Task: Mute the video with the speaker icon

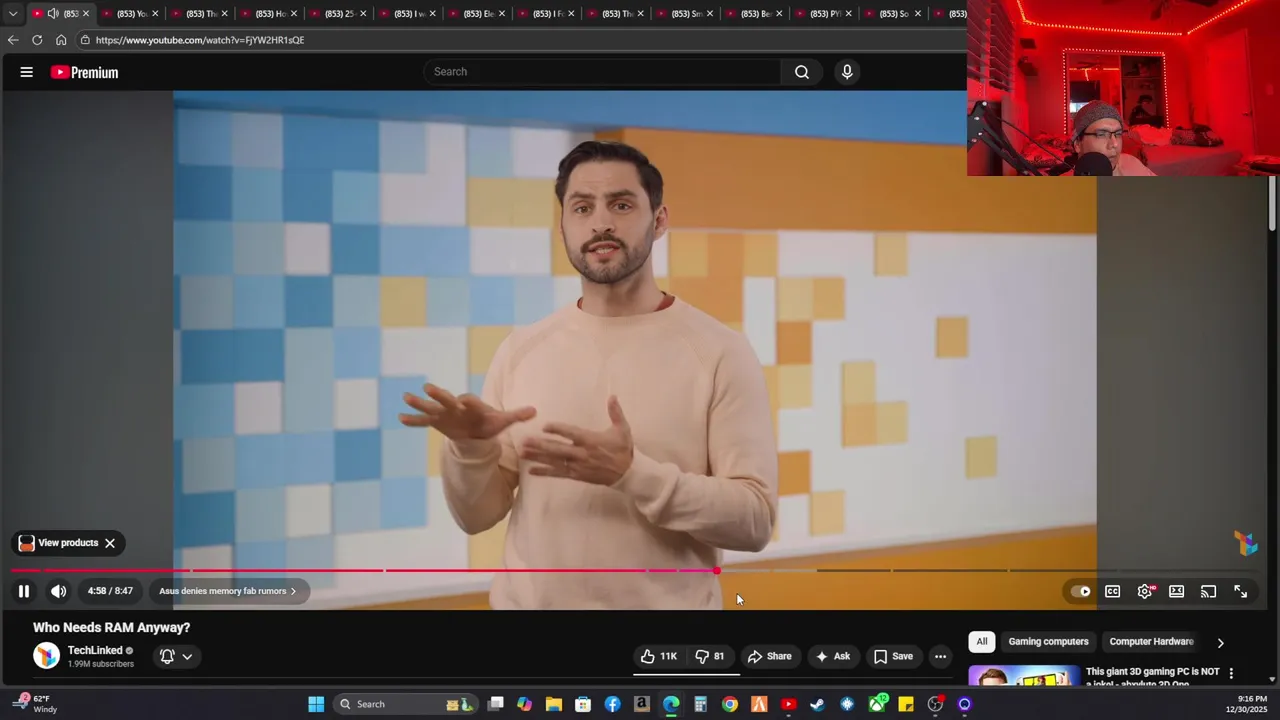Action: tap(59, 591)
